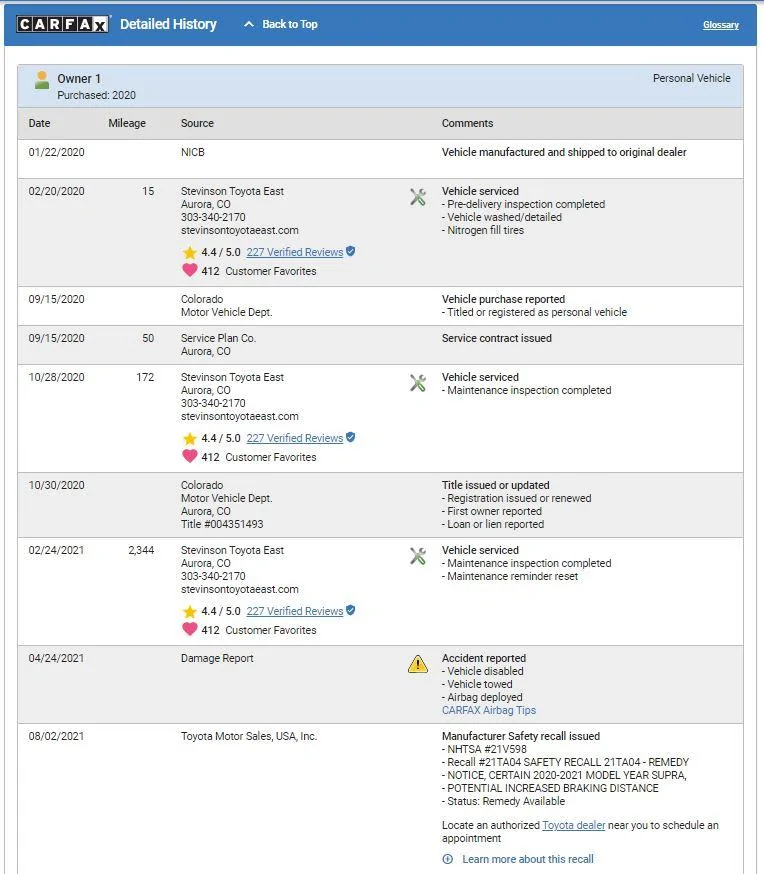Click Learn more about this recall
The width and height of the screenshot is (764, 874).
[x=528, y=859]
